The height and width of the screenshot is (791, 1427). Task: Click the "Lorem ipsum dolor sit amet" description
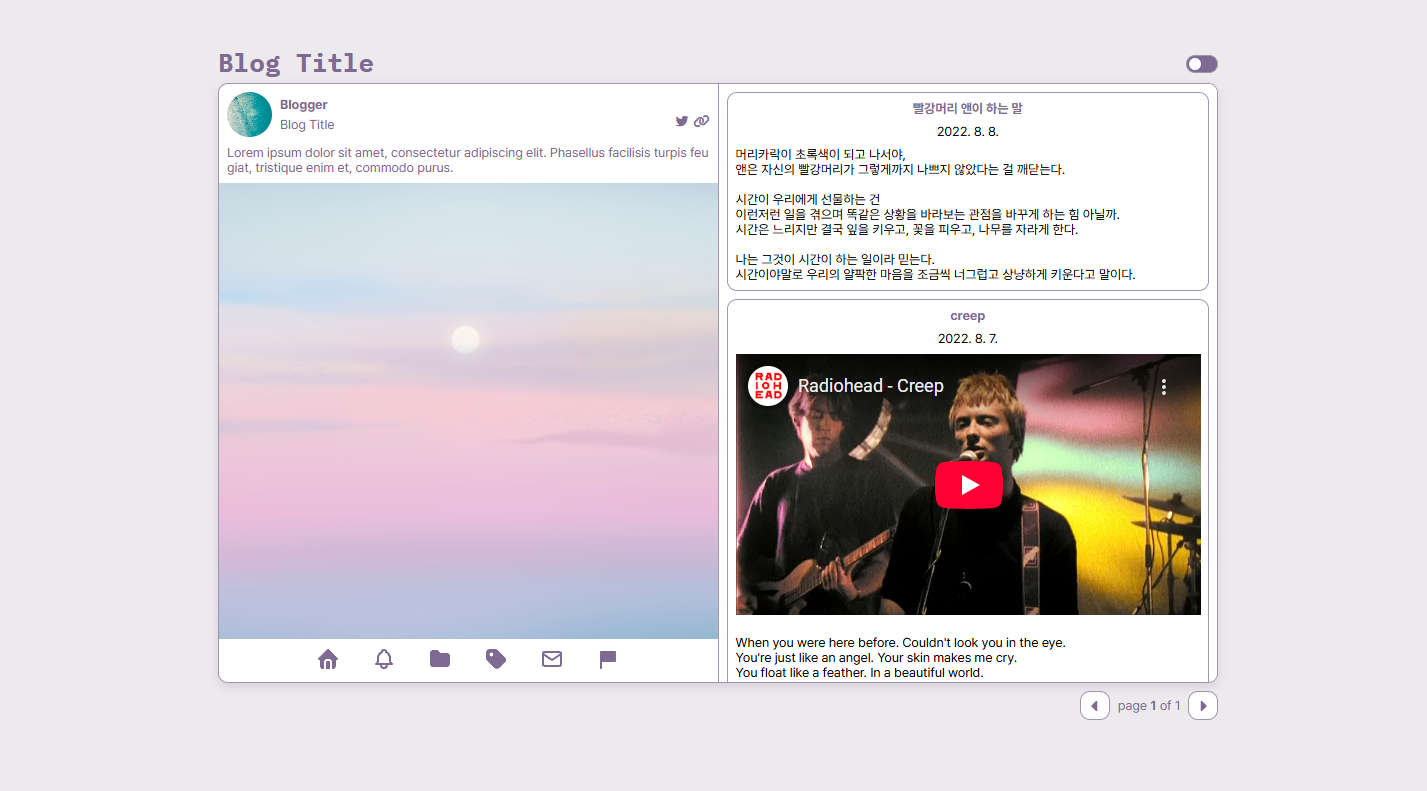click(x=468, y=160)
